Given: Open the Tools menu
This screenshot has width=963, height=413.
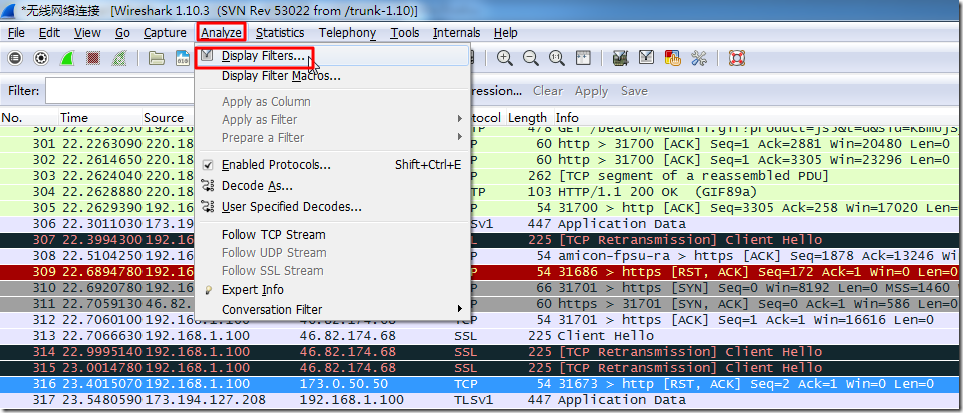Looking at the screenshot, I should 405,33.
